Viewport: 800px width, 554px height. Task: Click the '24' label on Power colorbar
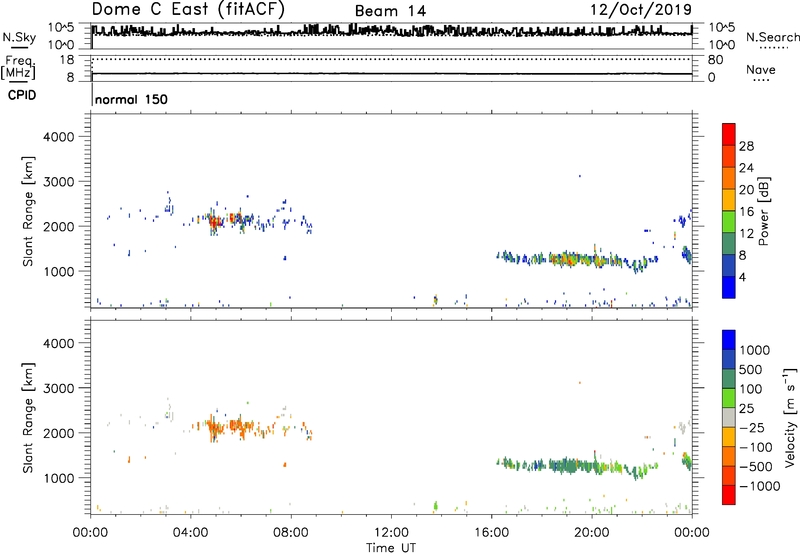746,168
